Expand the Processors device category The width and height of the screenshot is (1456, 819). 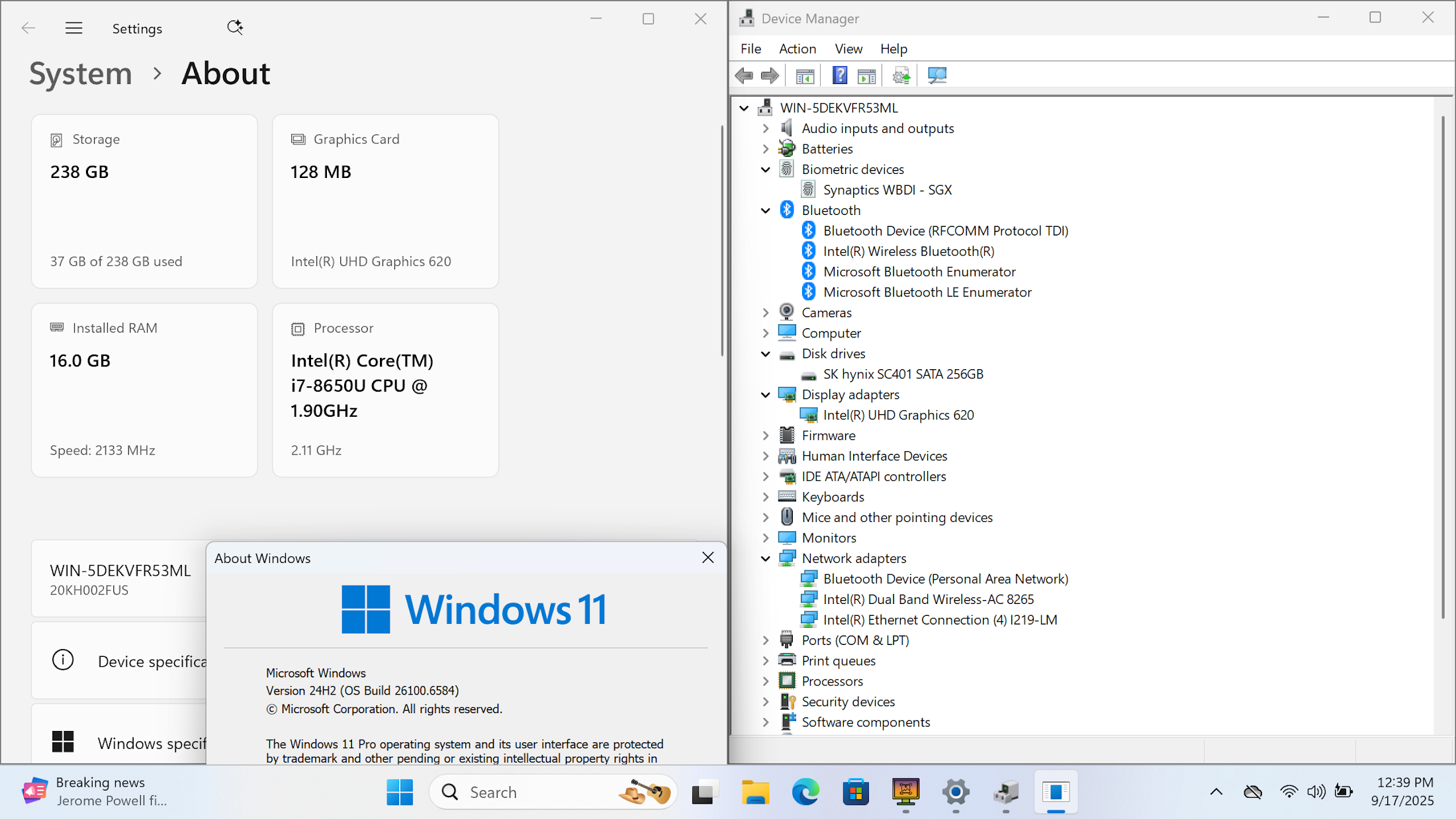coord(766,681)
